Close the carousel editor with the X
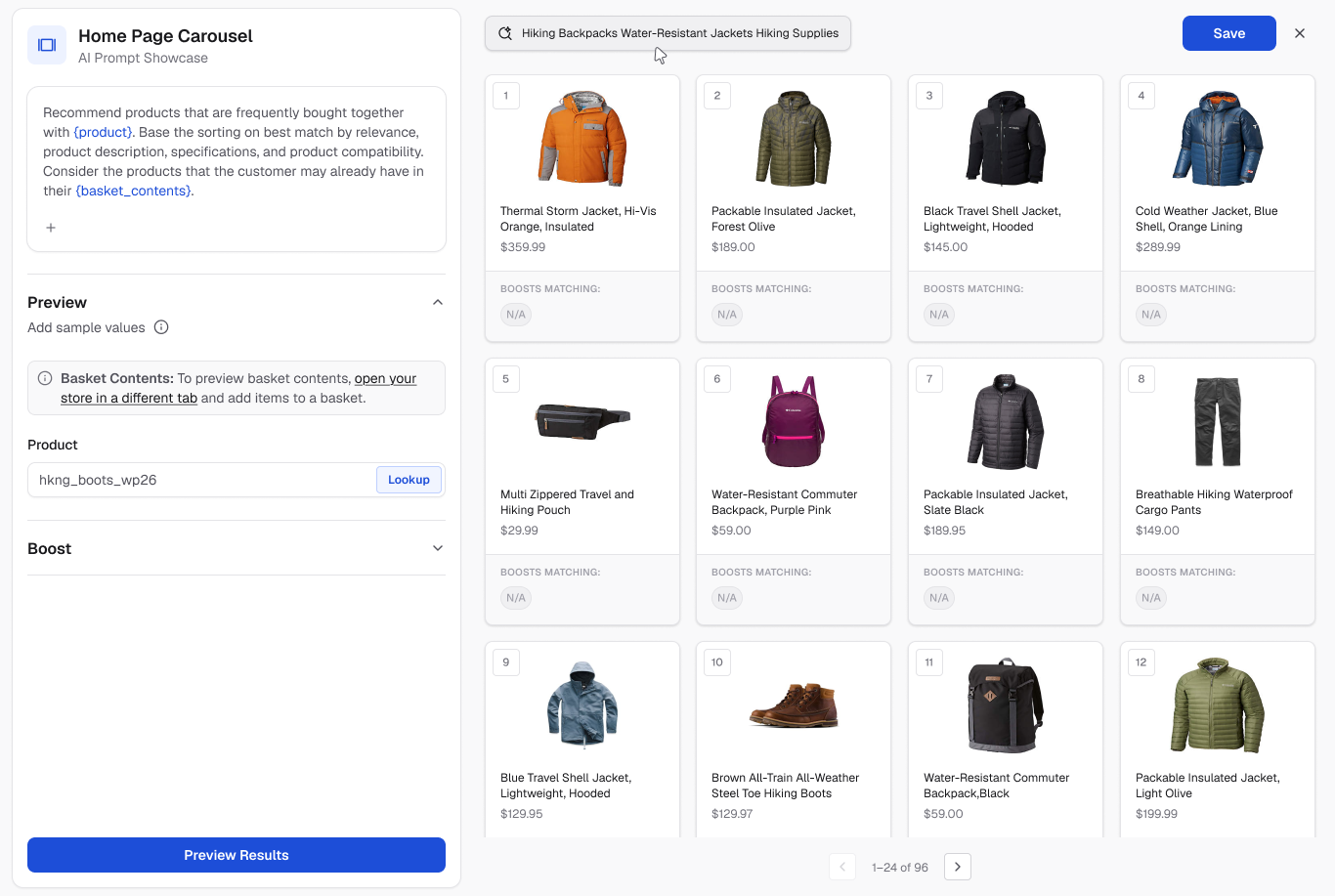The image size is (1335, 896). coord(1300,33)
